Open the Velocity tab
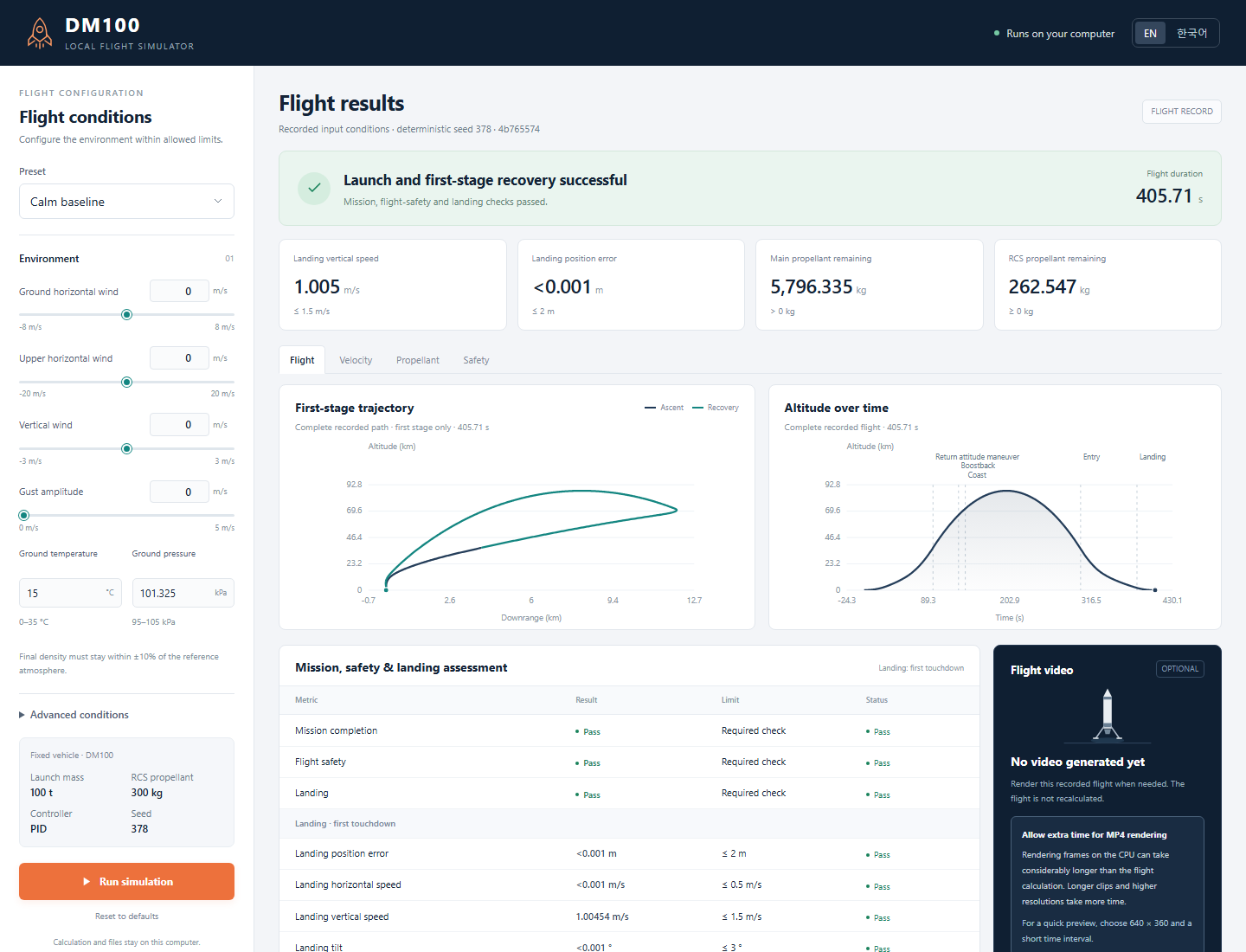 (356, 360)
